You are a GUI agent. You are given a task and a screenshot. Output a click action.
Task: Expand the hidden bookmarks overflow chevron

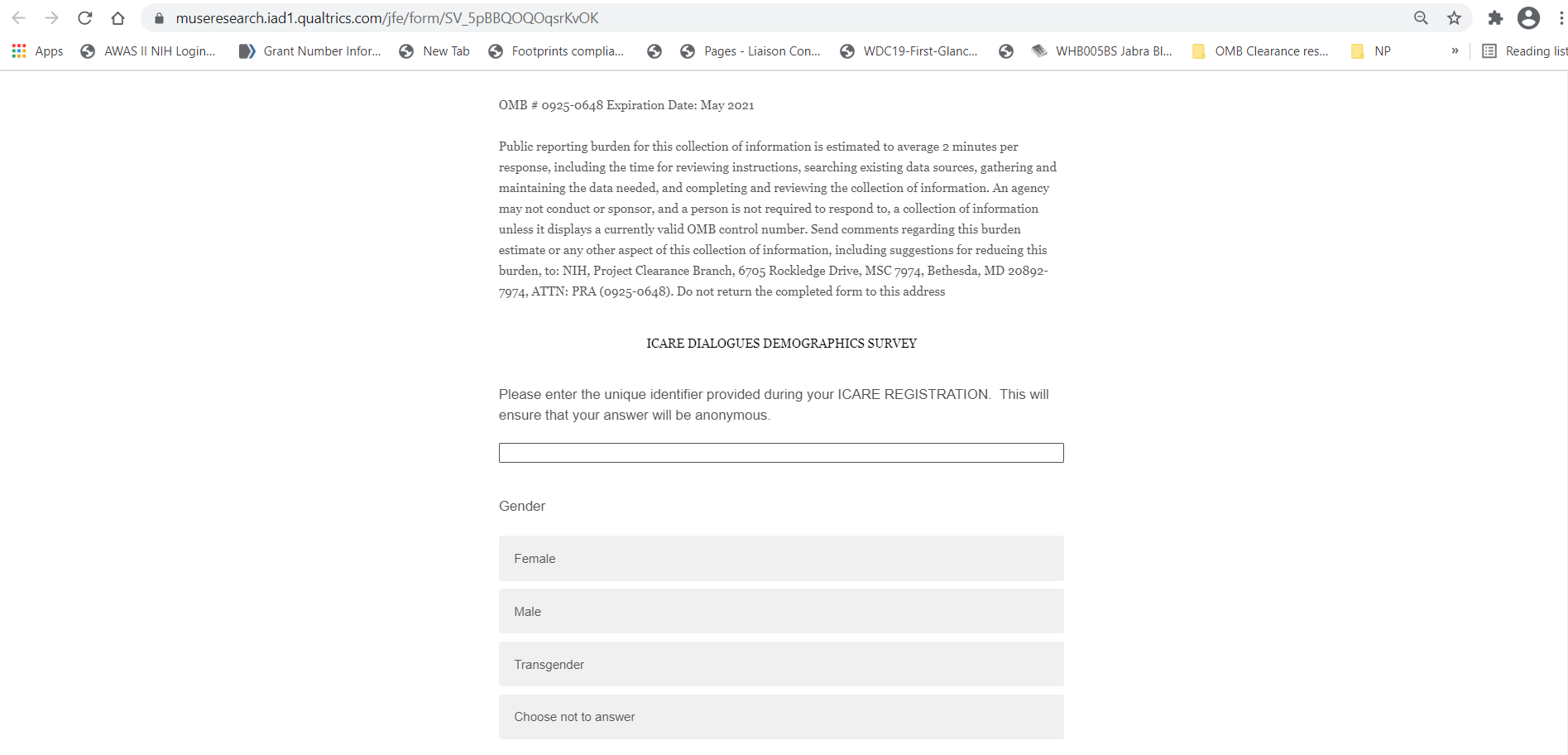(x=1455, y=51)
